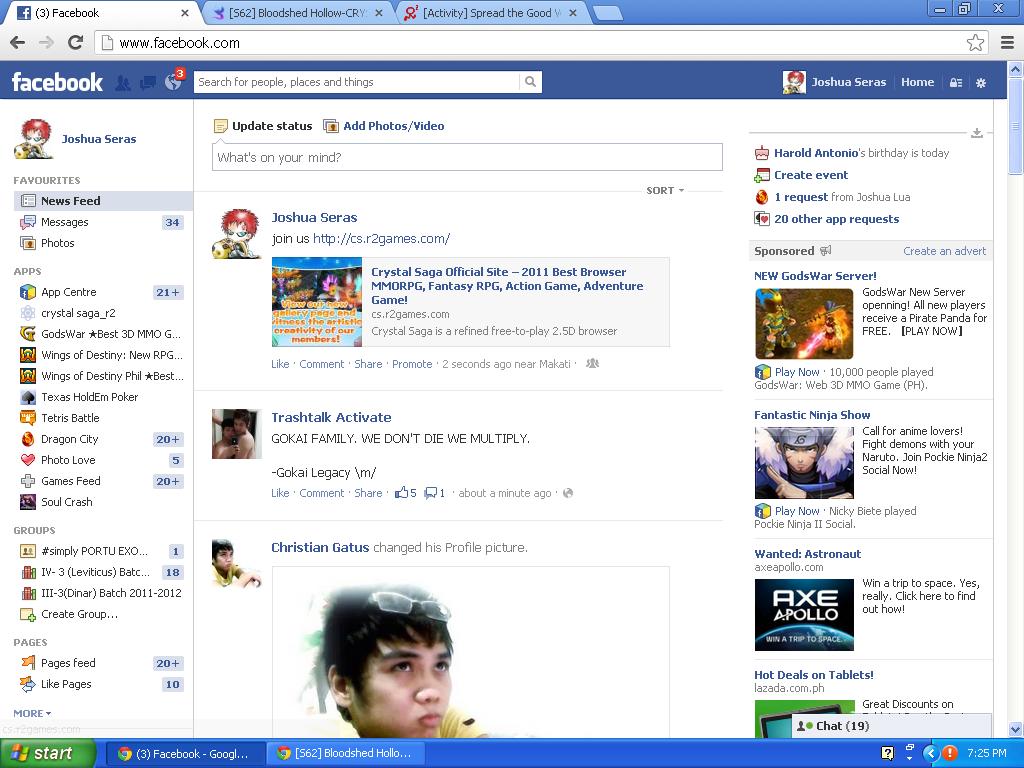
Task: Expand the SORT dropdown
Action: coord(665,190)
